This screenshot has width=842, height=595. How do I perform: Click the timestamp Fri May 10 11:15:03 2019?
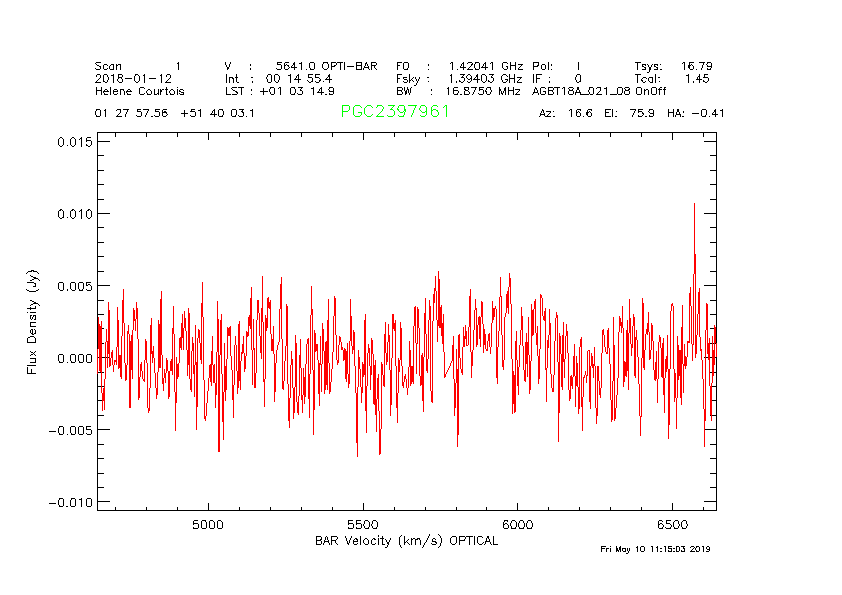[x=655, y=549]
